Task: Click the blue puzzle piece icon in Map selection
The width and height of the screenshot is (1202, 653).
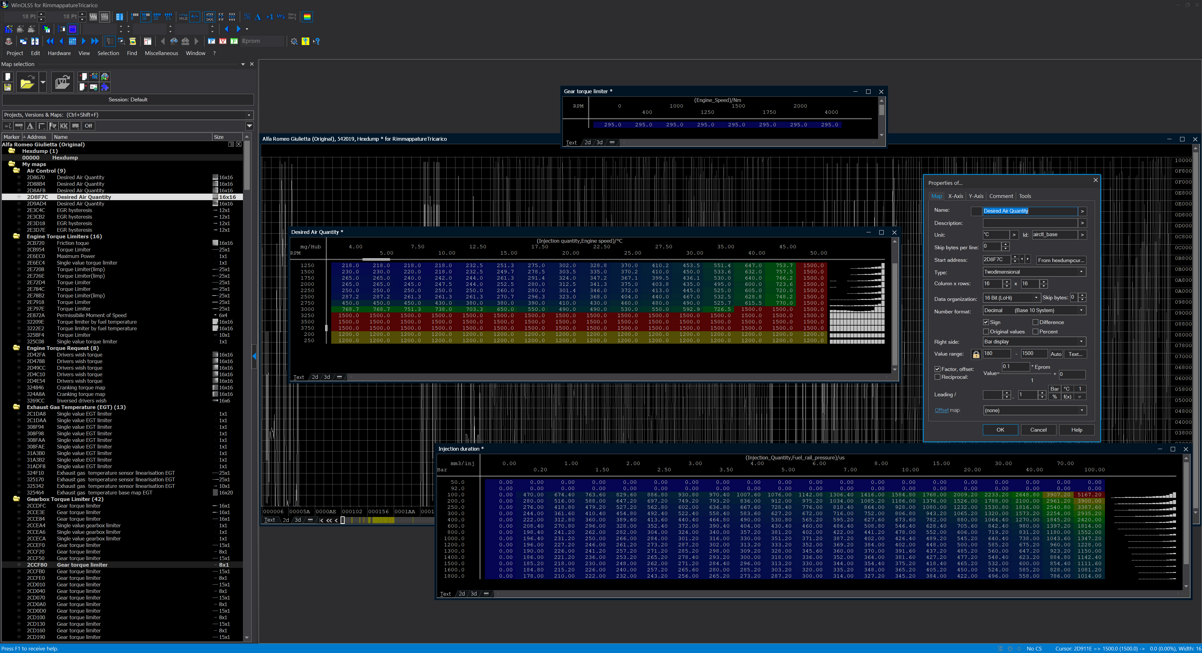Action: pos(104,88)
